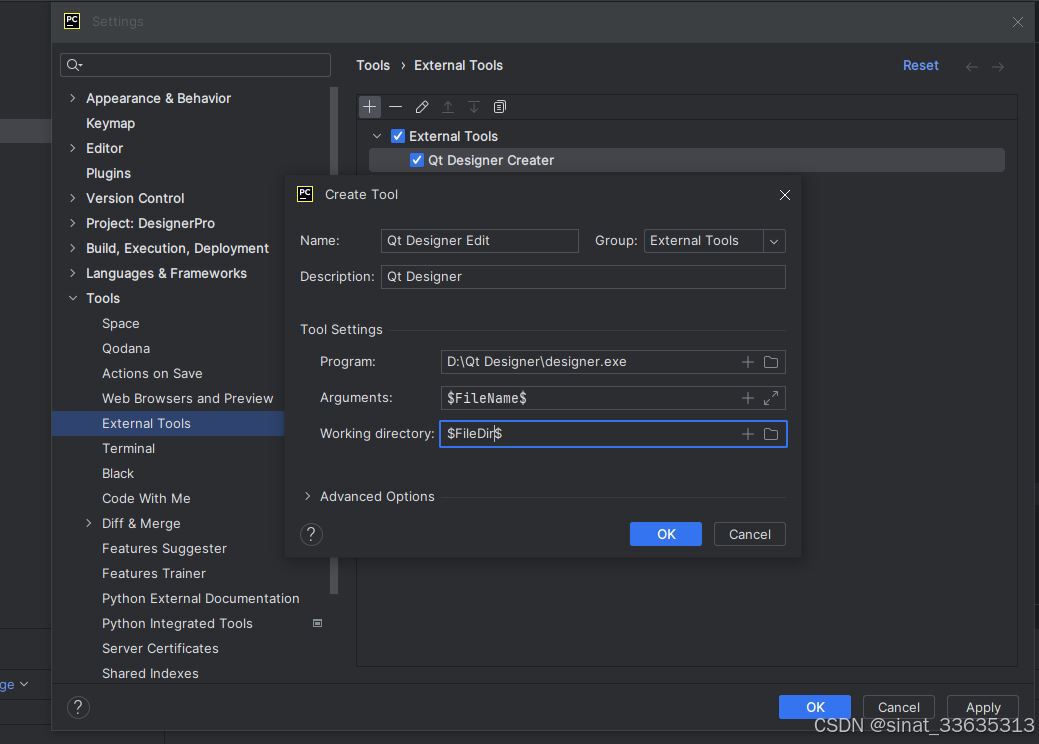
Task: Copy selected tool with duplicate icon
Action: coord(500,107)
